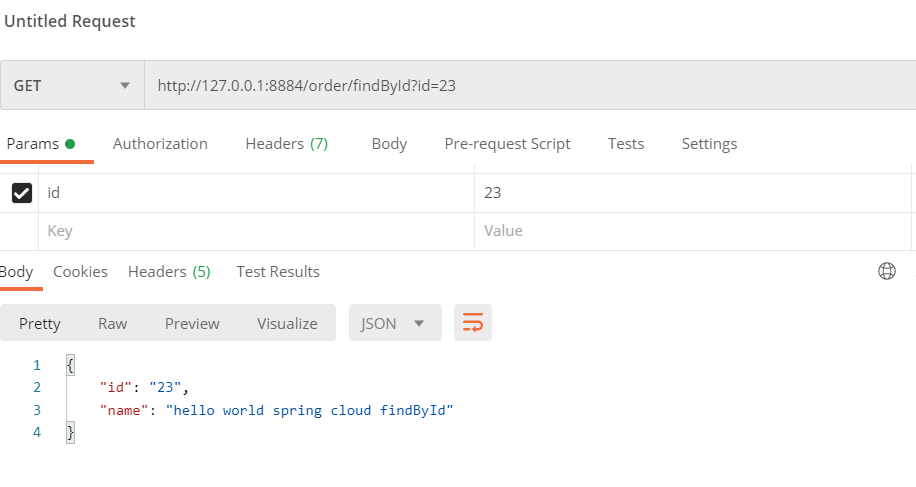Open the Tests tab

pyautogui.click(x=626, y=144)
